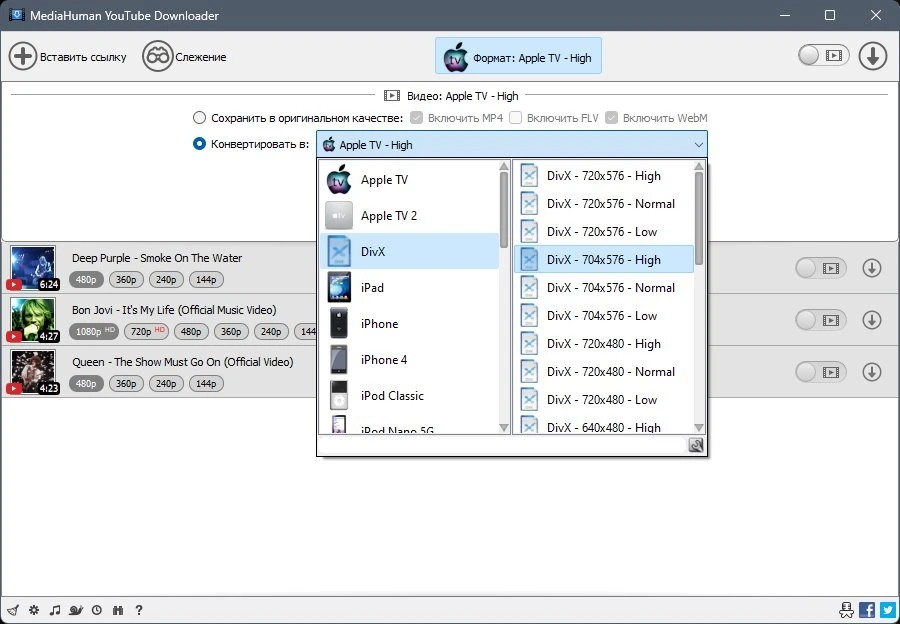Toggle 'Включить MP4' checkbox
Screen dimensions: 900x624
pos(417,118)
